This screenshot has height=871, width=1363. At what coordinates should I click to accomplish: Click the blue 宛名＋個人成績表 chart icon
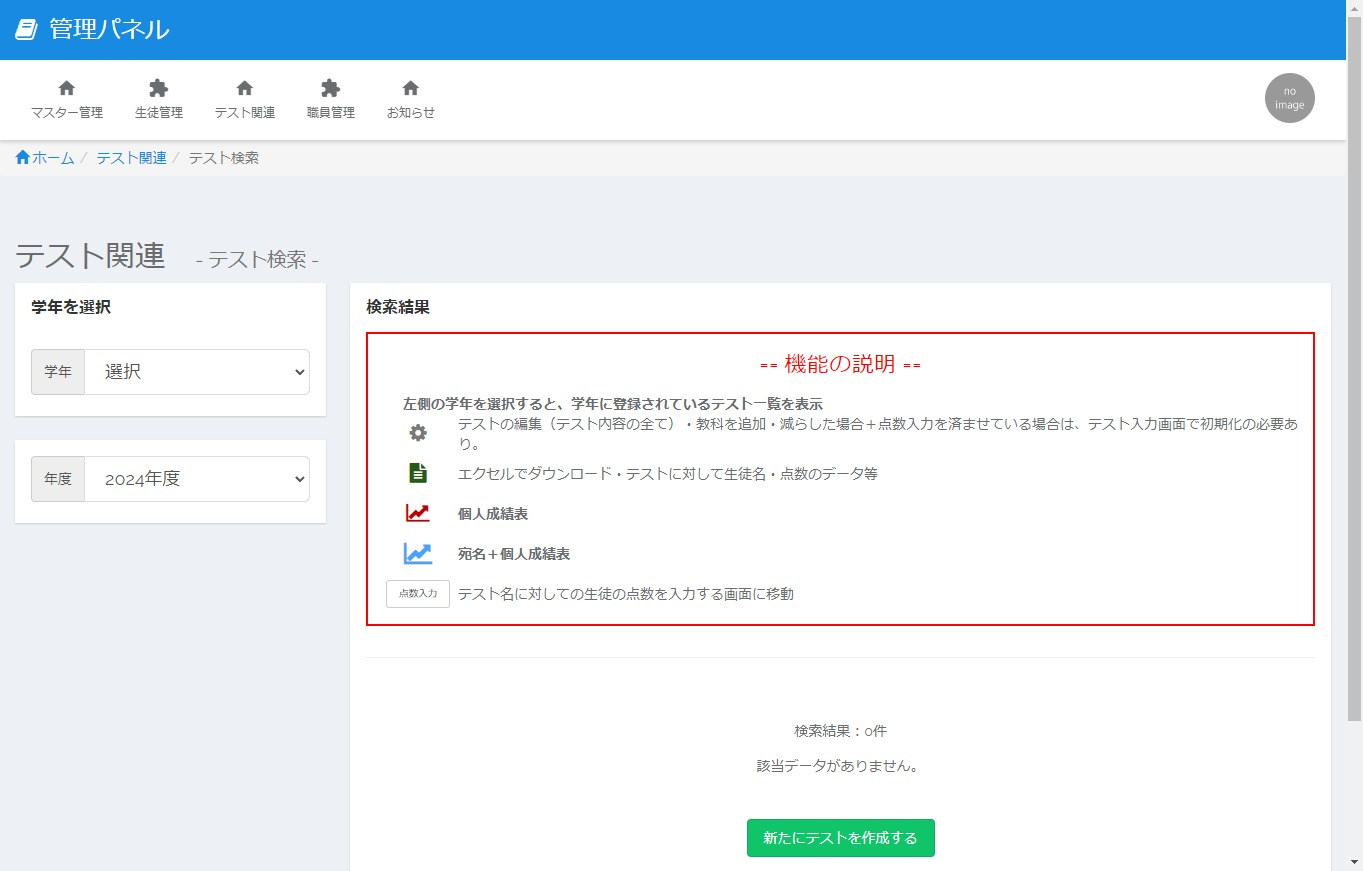pyautogui.click(x=418, y=553)
